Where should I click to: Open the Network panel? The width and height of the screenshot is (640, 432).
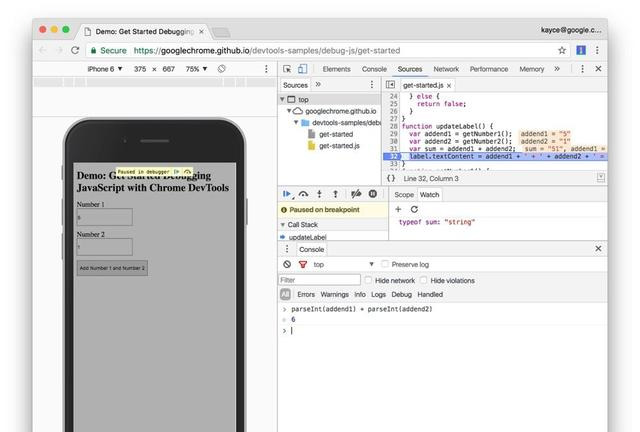click(x=446, y=69)
